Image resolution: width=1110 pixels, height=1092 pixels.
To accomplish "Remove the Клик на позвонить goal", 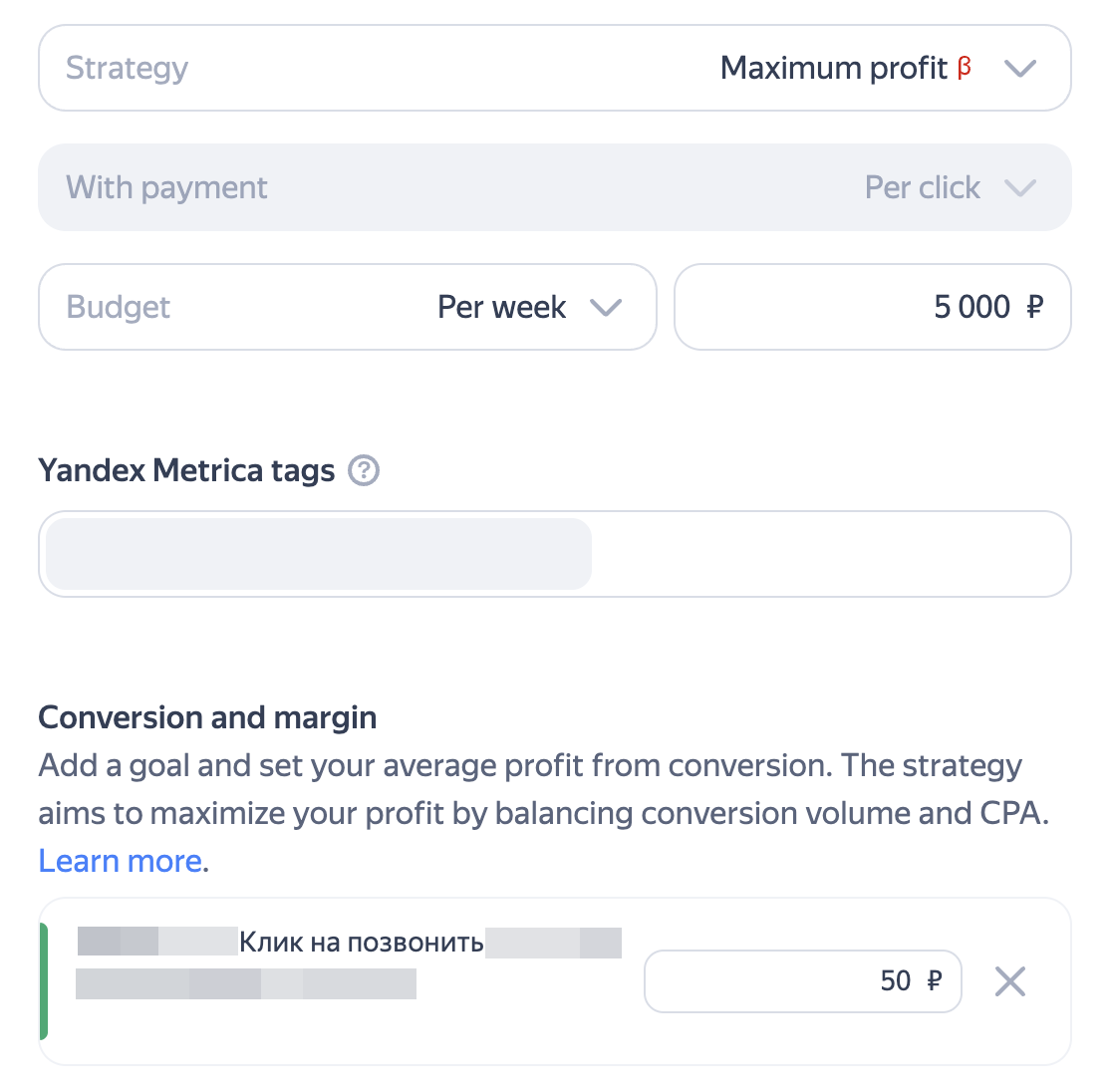I will click(x=1009, y=982).
